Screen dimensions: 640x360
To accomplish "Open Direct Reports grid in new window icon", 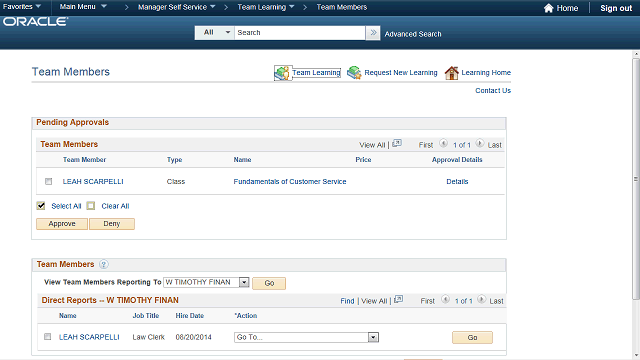I will point(399,300).
